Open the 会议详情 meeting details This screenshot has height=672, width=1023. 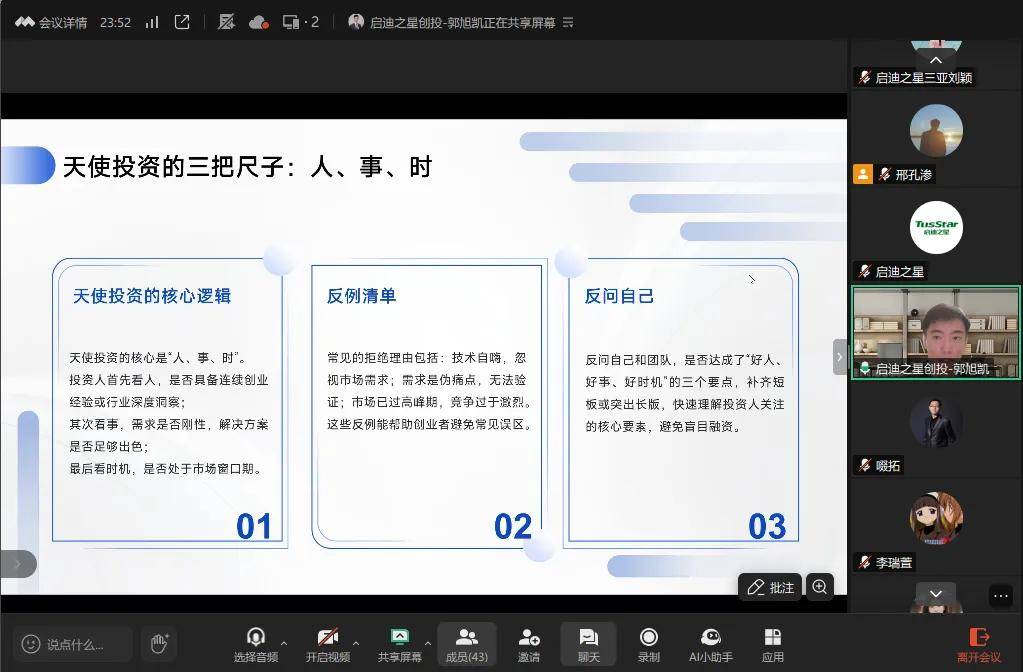point(51,22)
